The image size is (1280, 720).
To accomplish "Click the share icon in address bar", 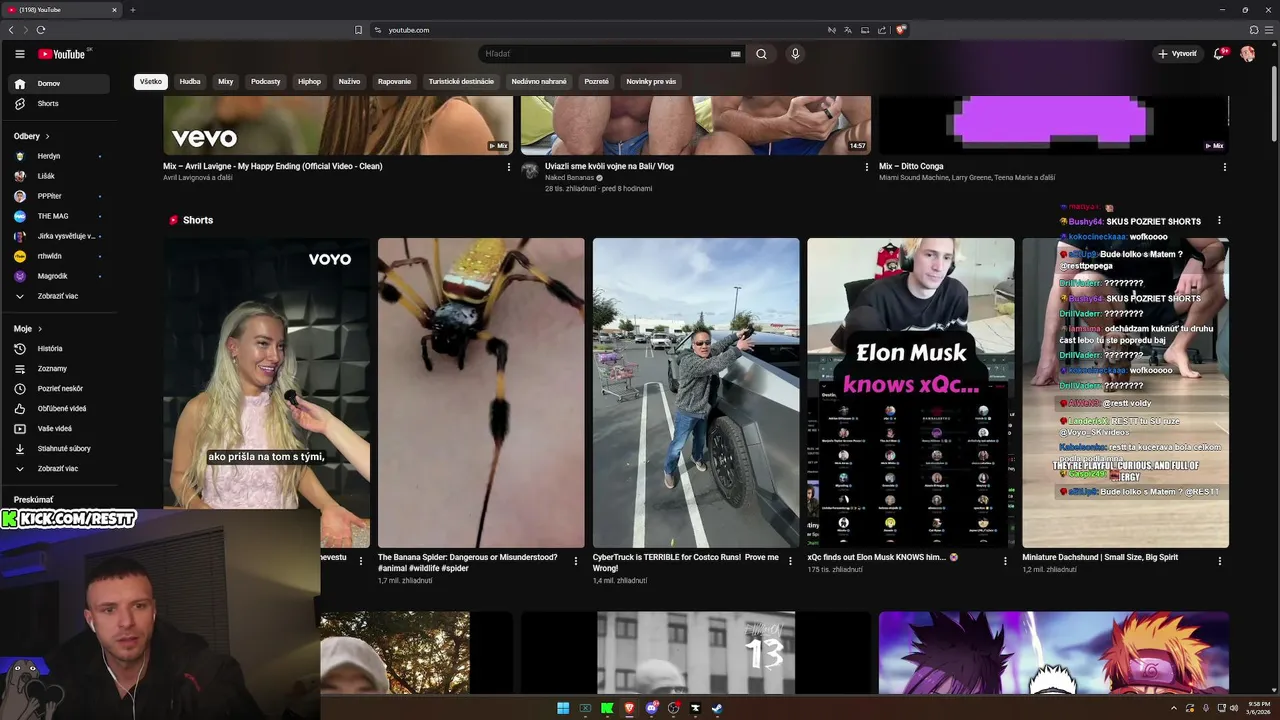I will (x=882, y=30).
